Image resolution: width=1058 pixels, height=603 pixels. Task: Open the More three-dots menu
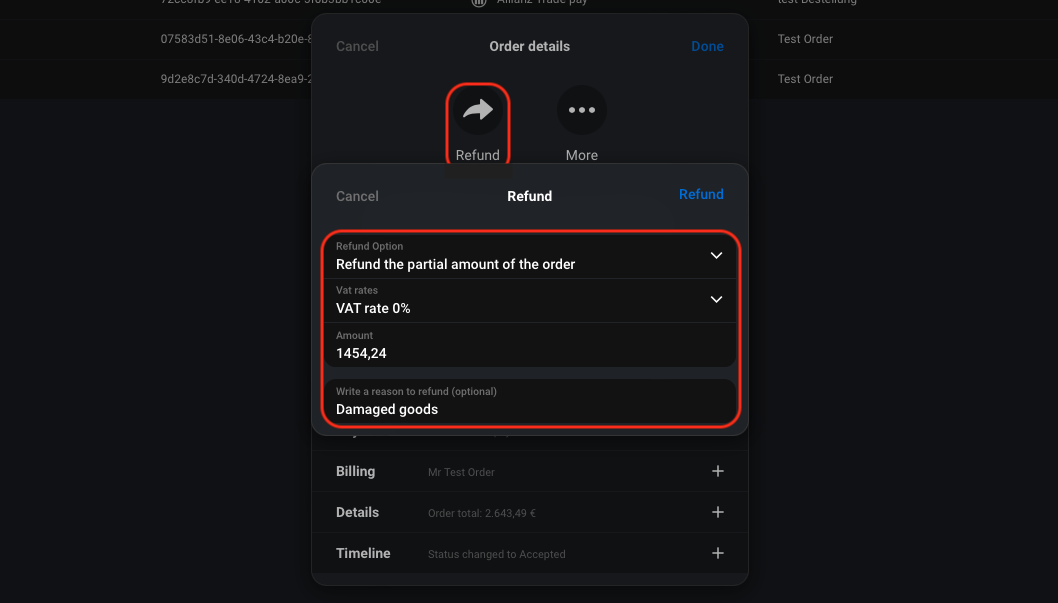pyautogui.click(x=582, y=110)
